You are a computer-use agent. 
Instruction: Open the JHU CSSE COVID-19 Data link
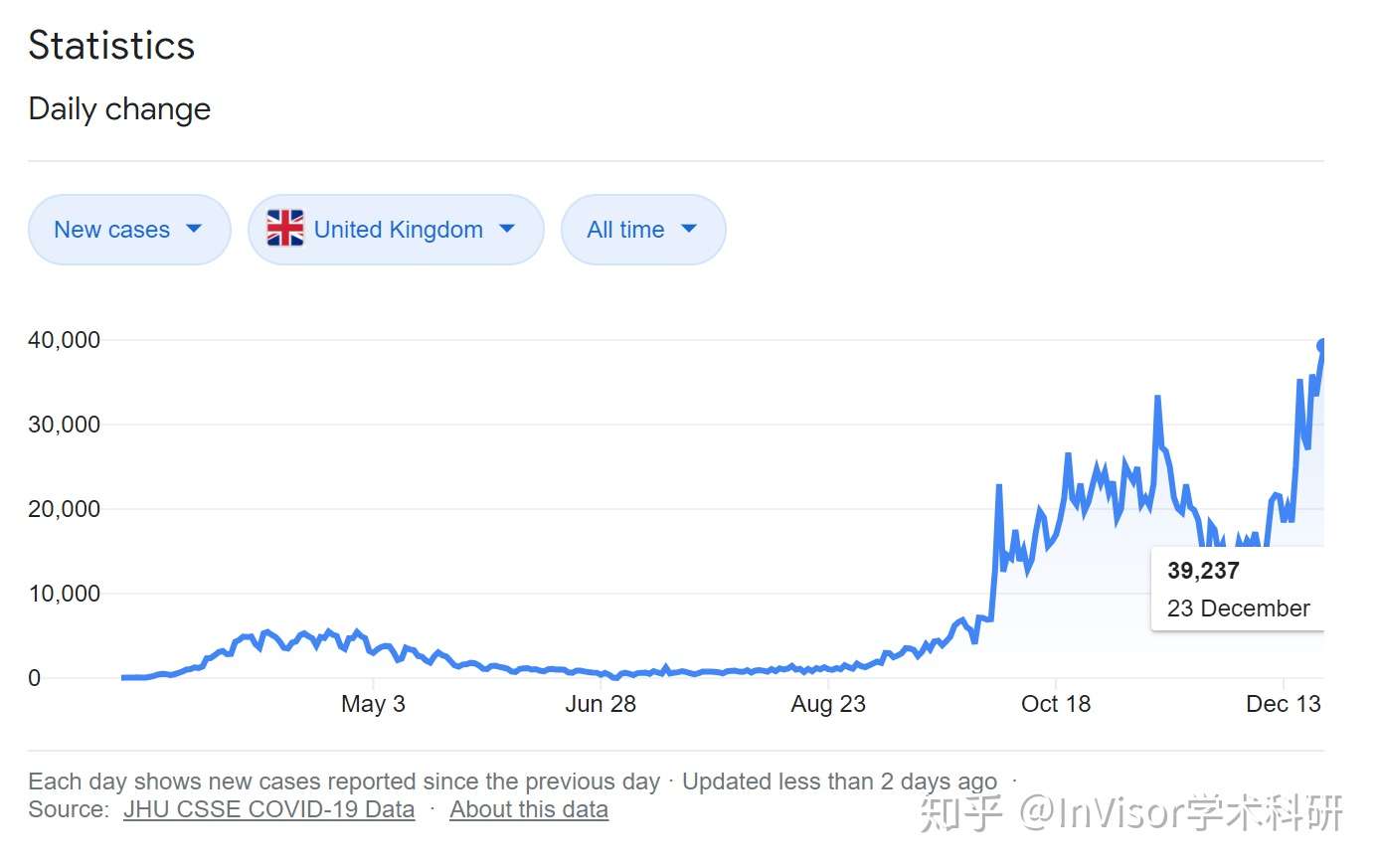tap(268, 809)
